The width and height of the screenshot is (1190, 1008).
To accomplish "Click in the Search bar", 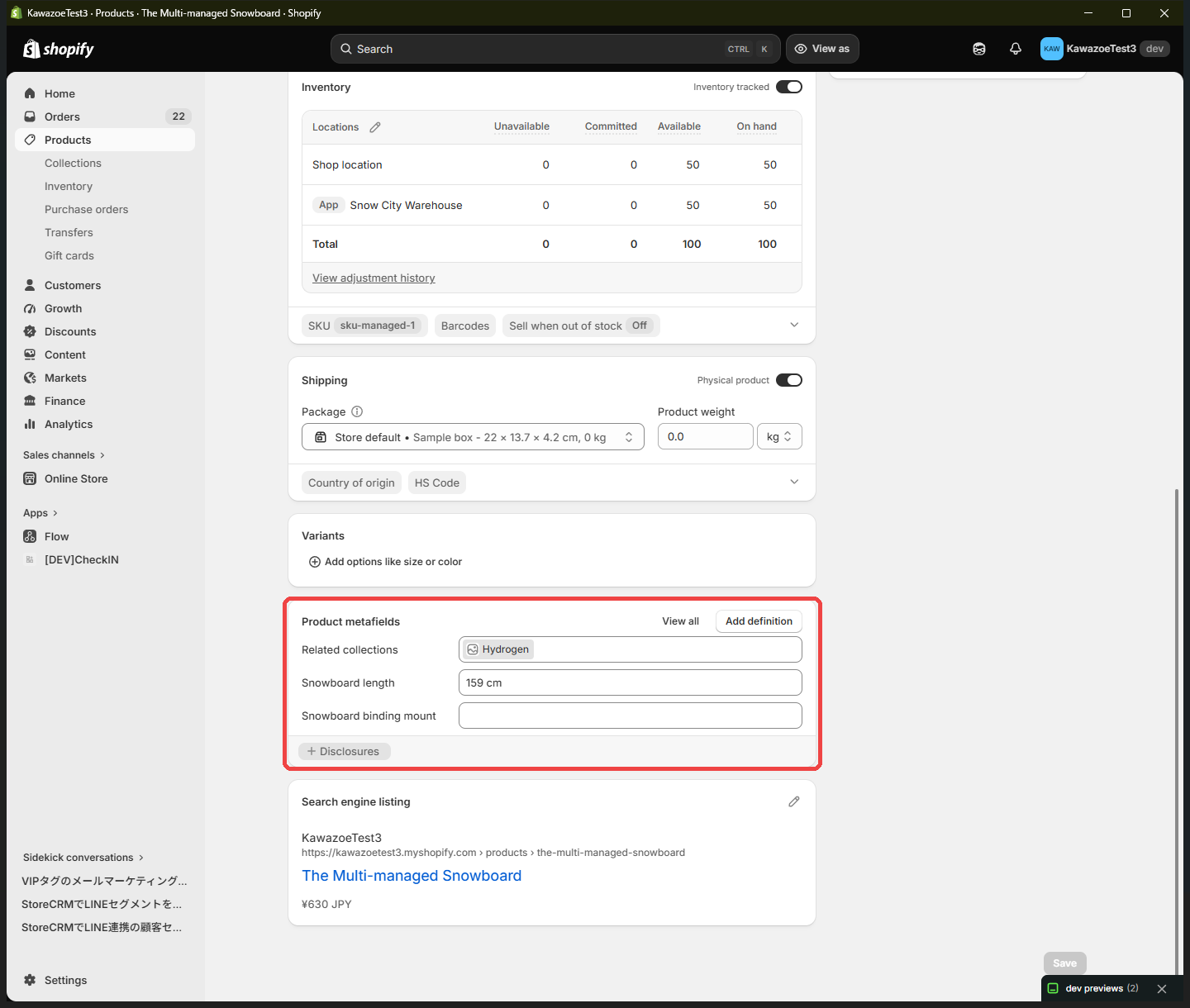I will point(555,49).
